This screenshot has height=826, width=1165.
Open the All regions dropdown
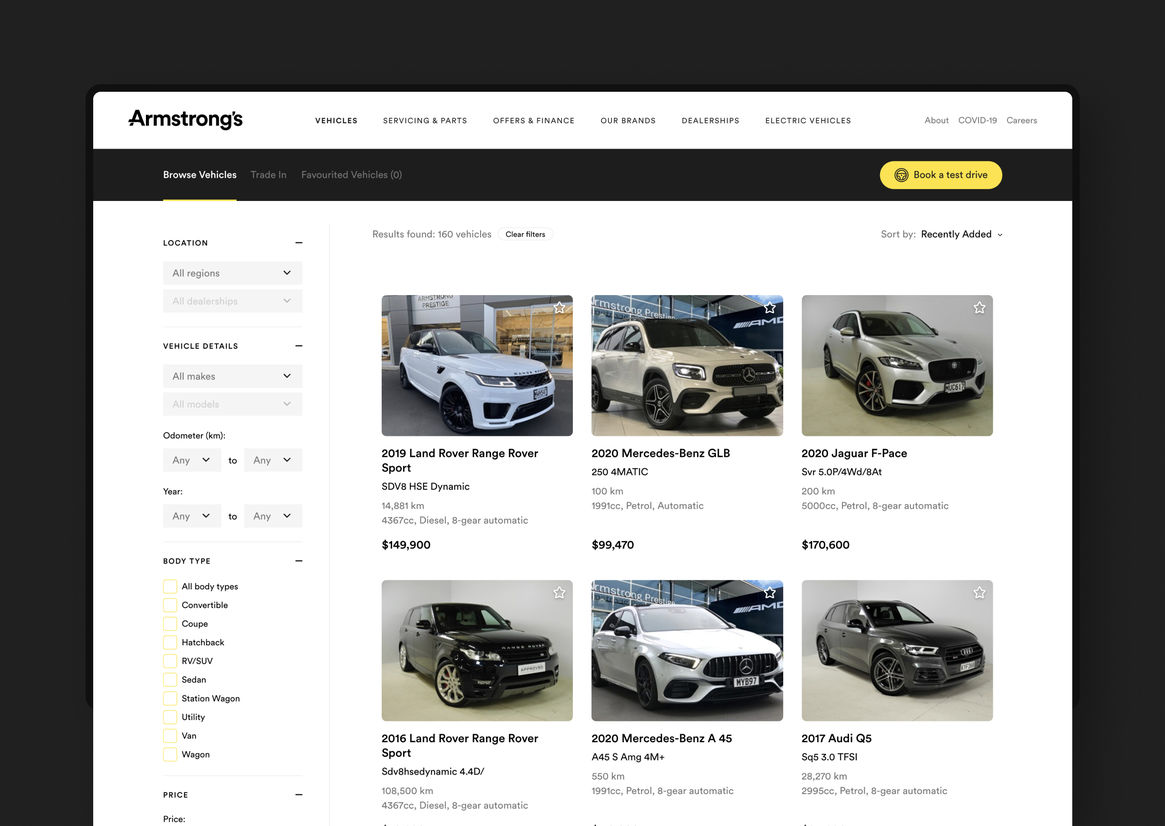(x=232, y=273)
